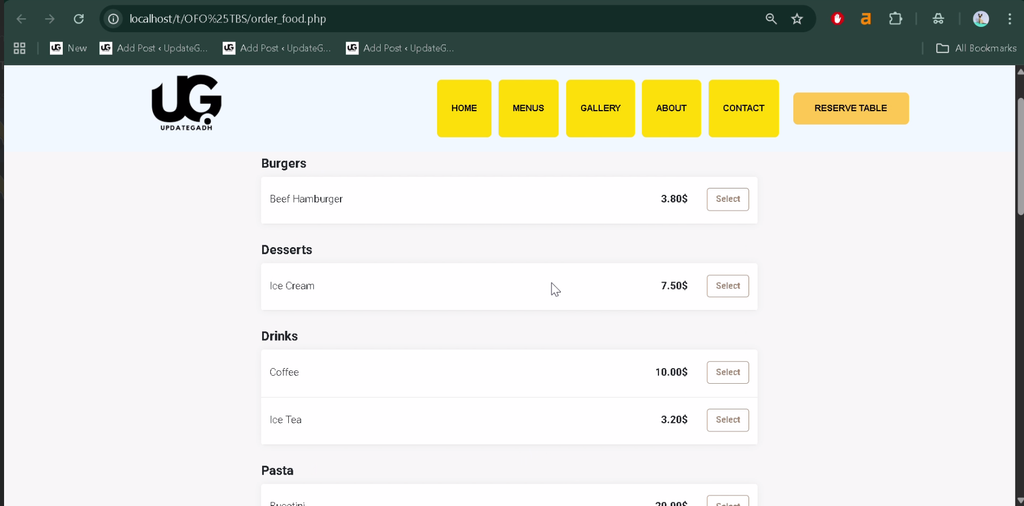Select the Ice Tea item

728,420
